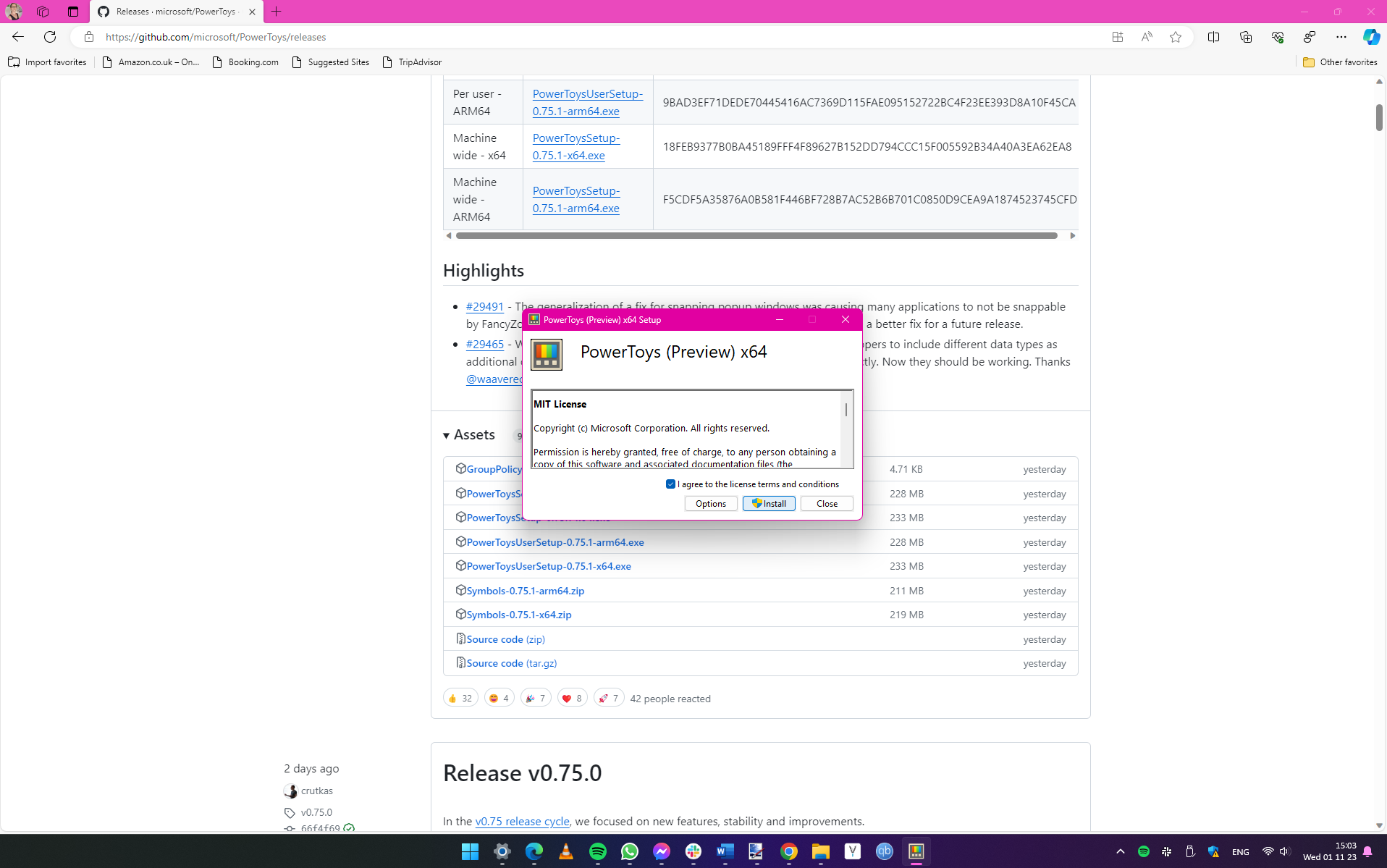Open Browser essentials heart icon

(x=1278, y=37)
